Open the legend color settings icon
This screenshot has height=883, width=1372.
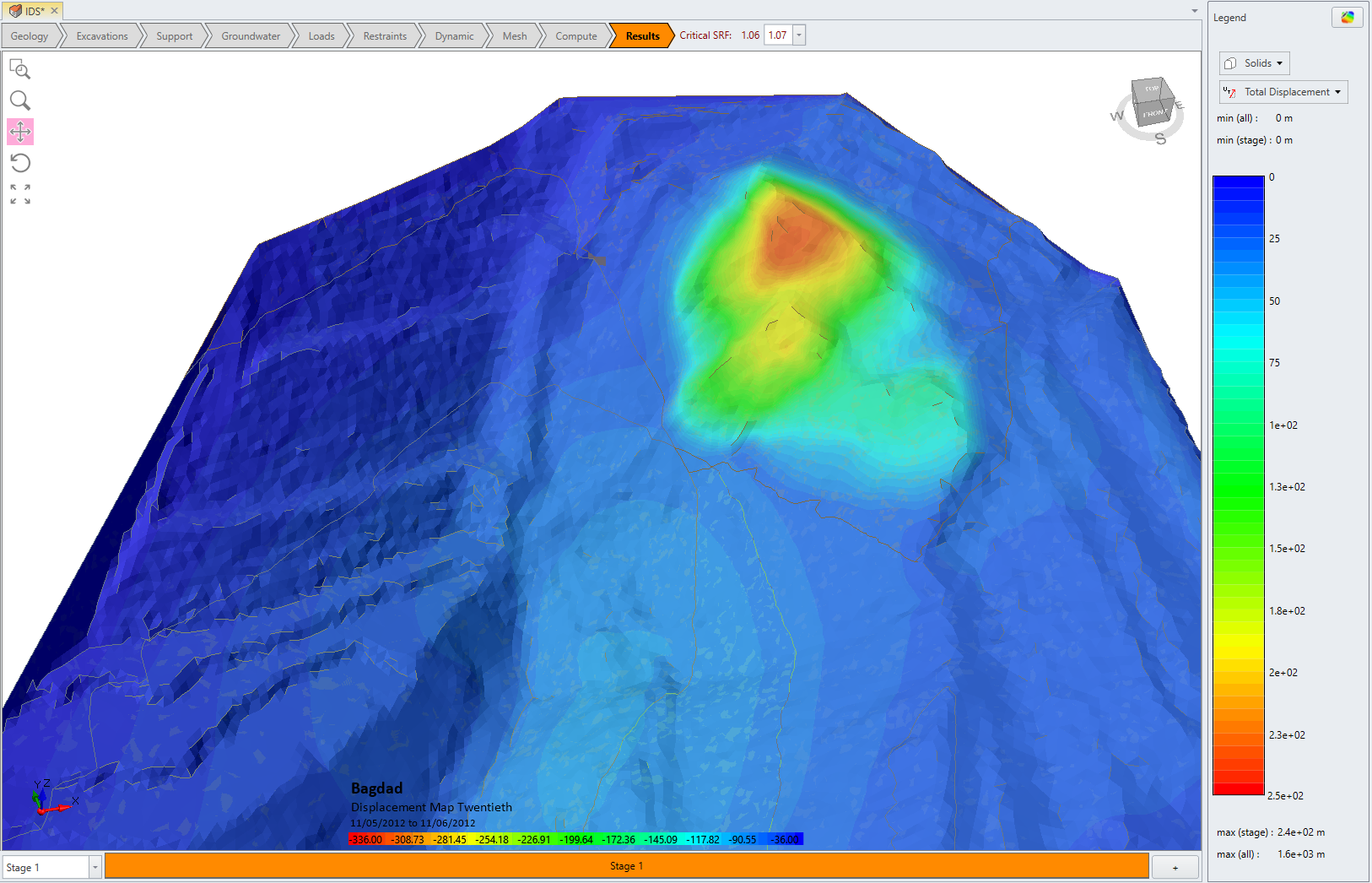point(1347,17)
